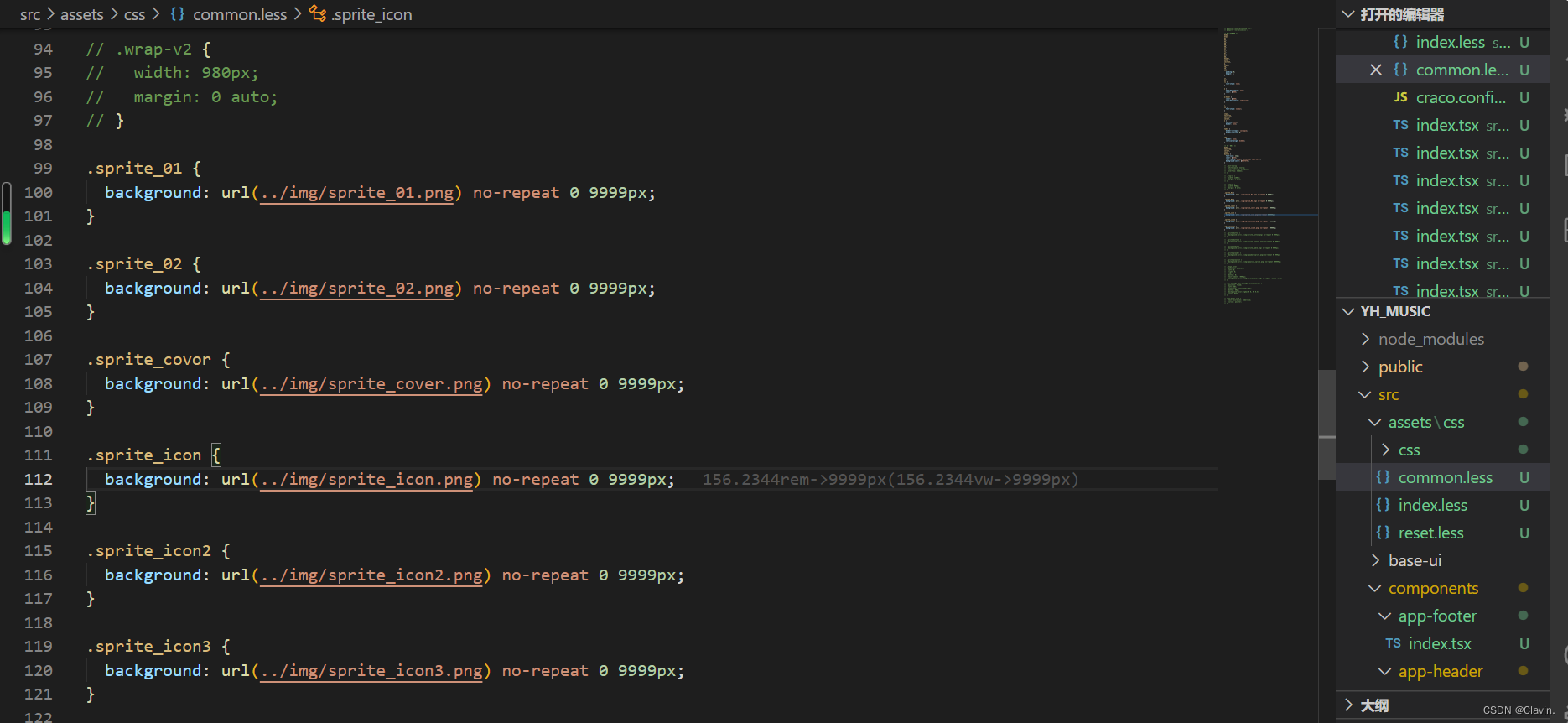The height and width of the screenshot is (723, 1568).
Task: Click line number 99 in the gutter
Action: click(x=43, y=168)
